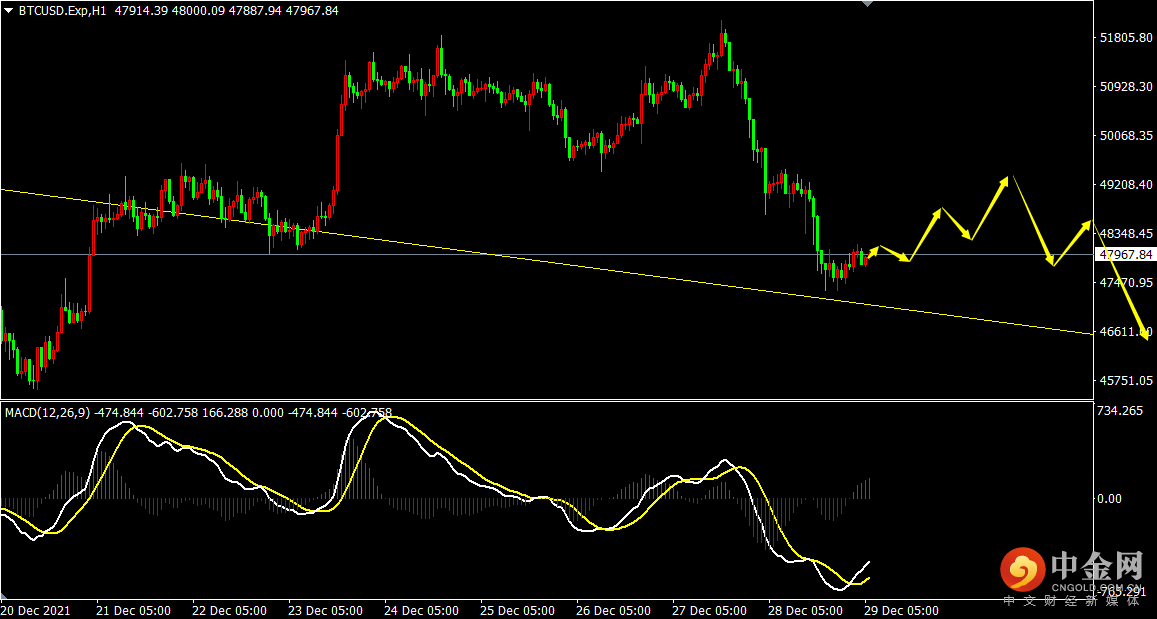Viewport: 1157px width, 619px height.
Task: Click the chart shift marker at the top edge
Action: pos(868,4)
